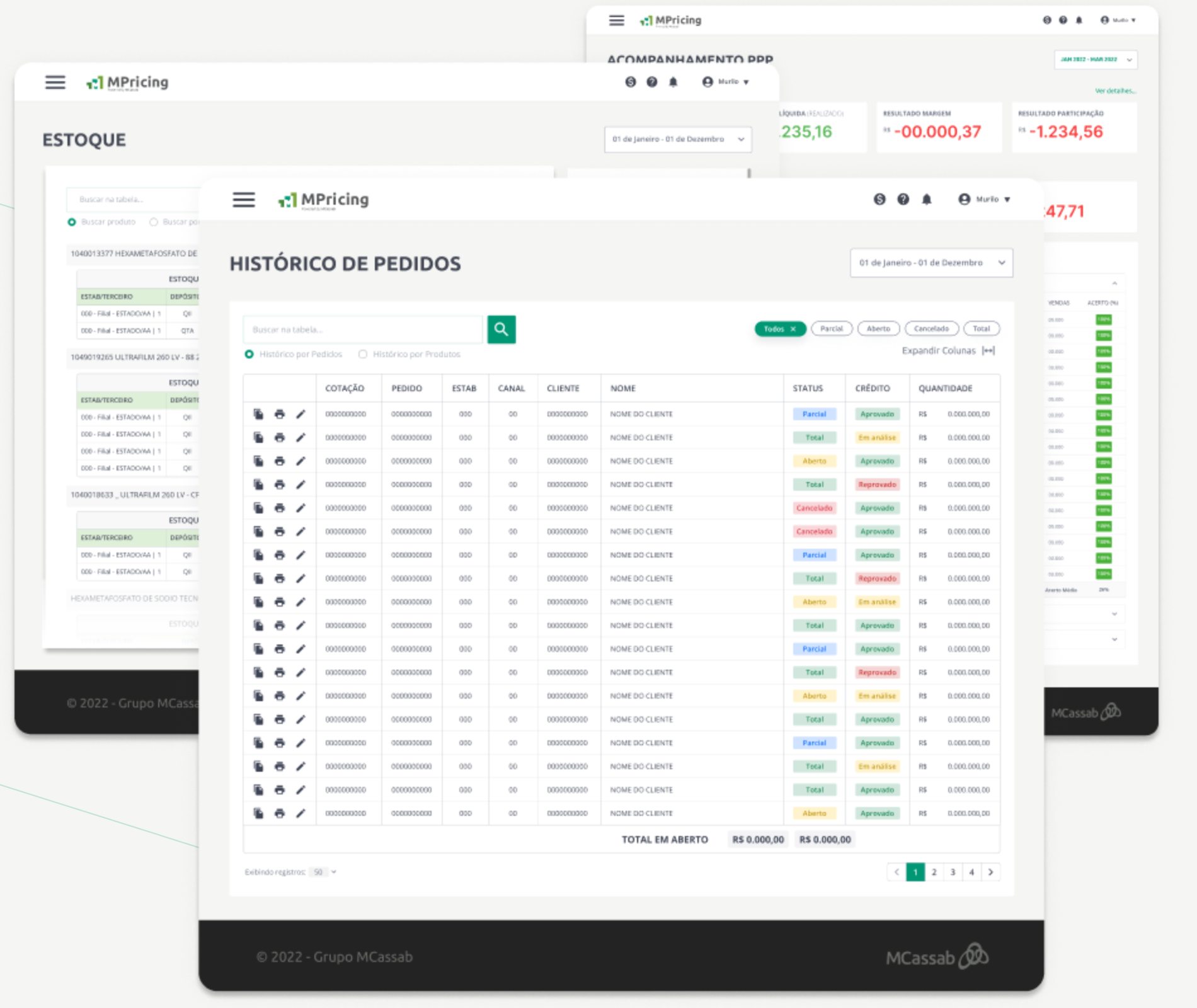Click the green search button beside table search
Image resolution: width=1197 pixels, height=1008 pixels.
tap(501, 329)
